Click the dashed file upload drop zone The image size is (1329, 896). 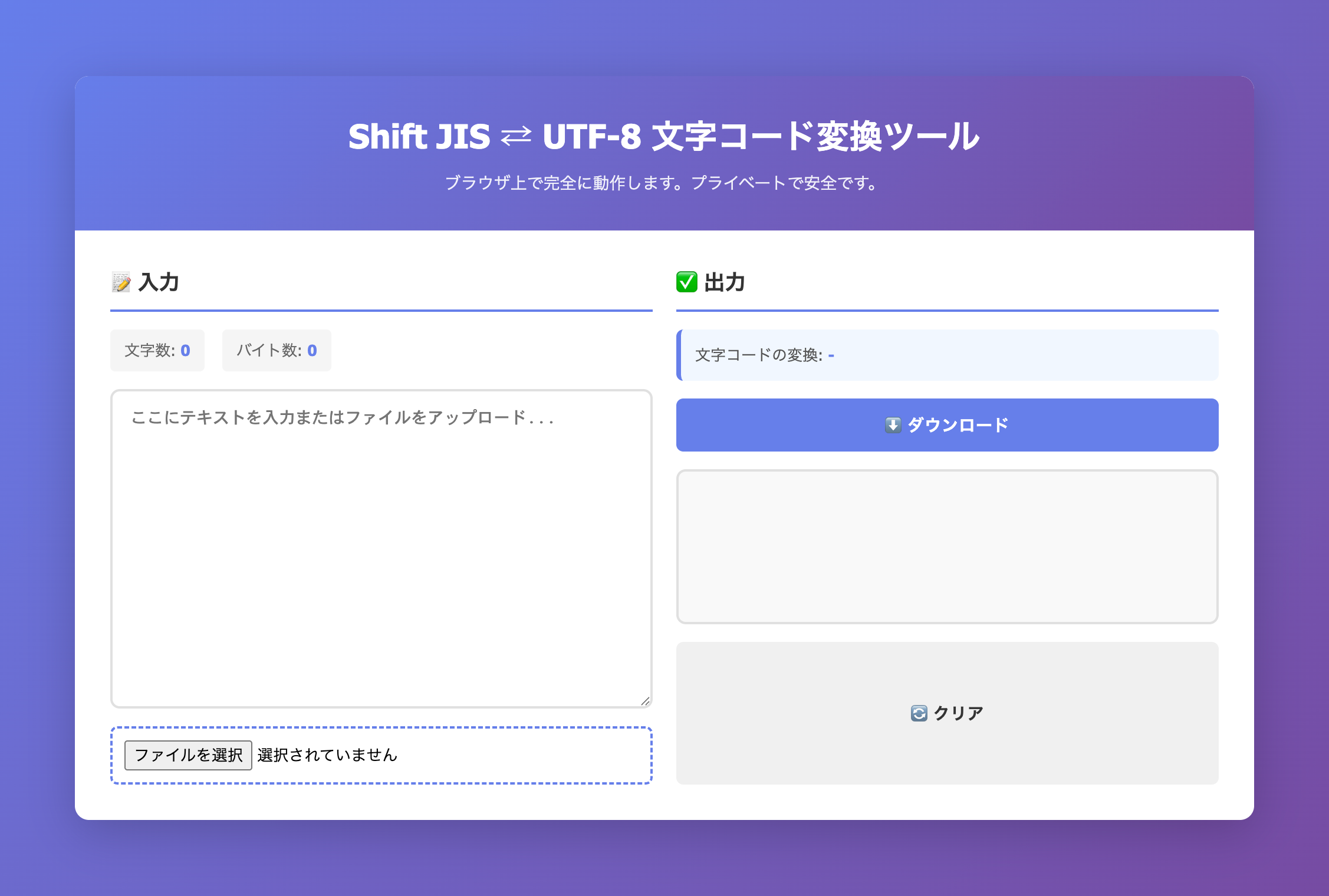(x=381, y=755)
